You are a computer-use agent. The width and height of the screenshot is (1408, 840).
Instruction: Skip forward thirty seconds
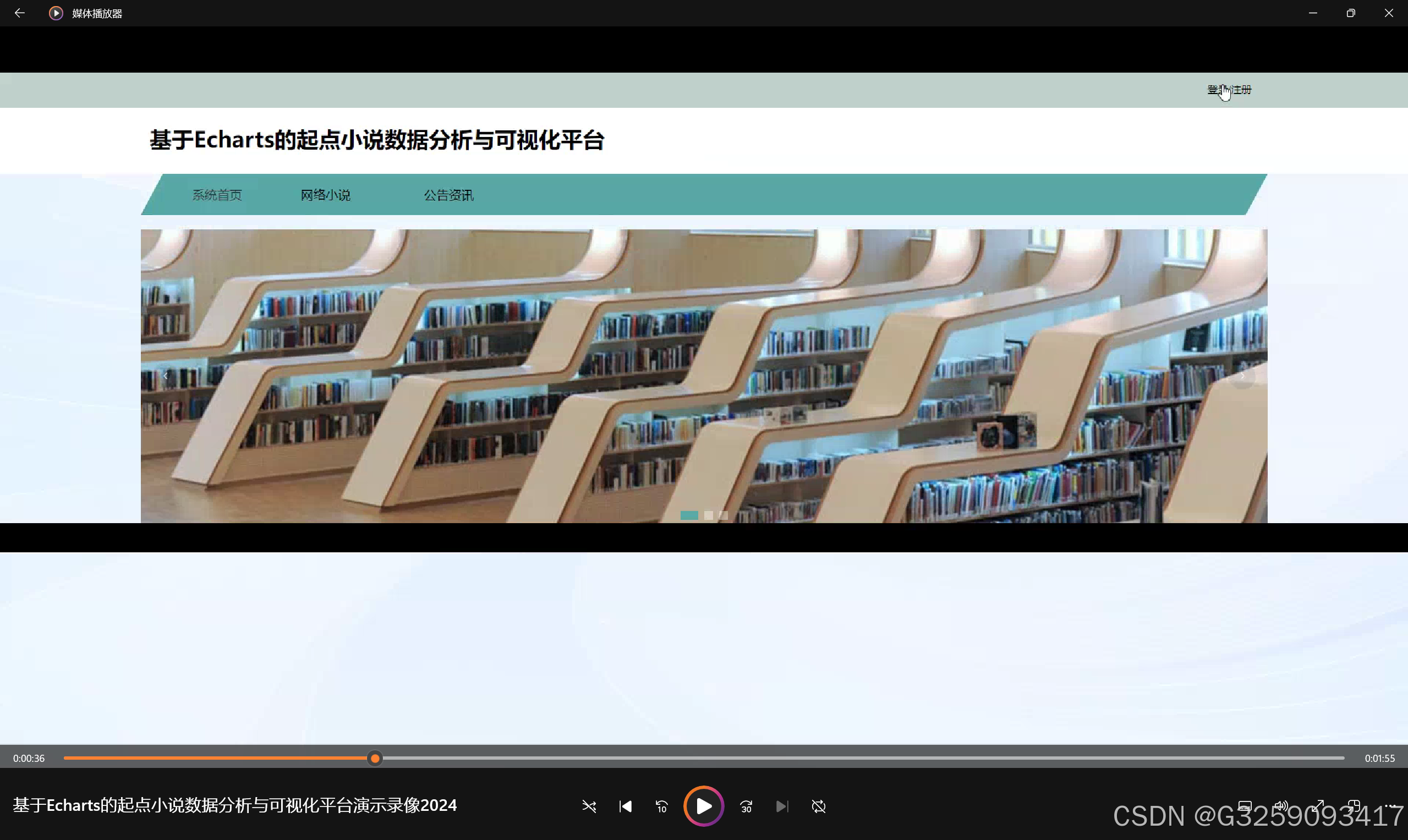(746, 806)
